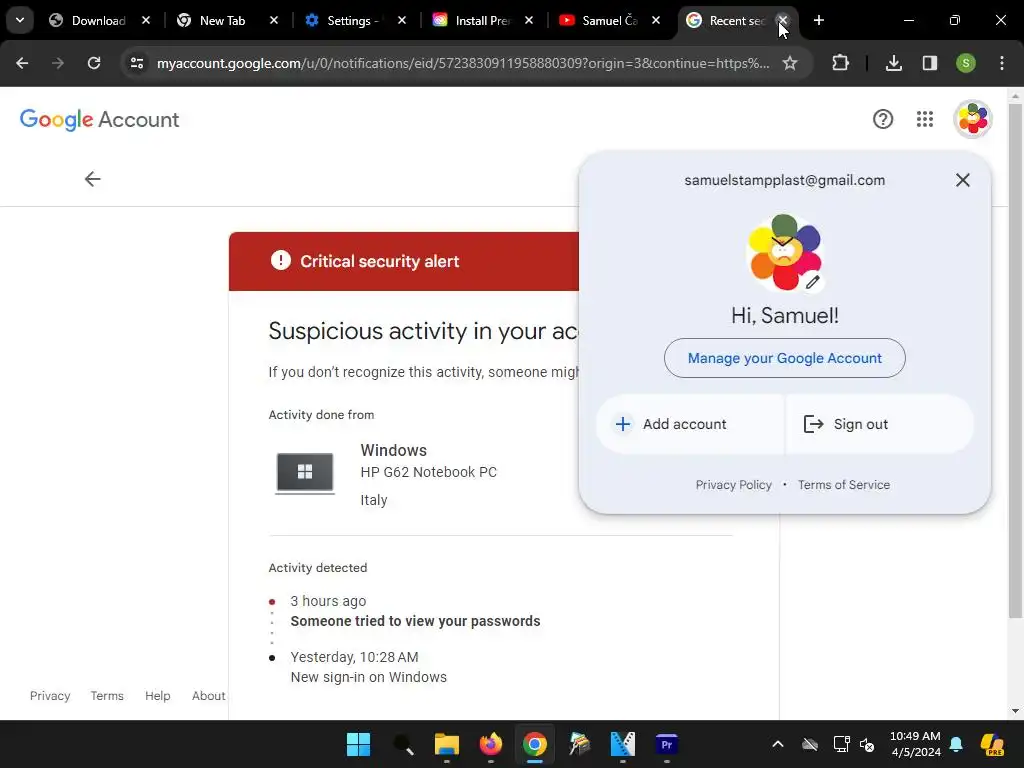This screenshot has width=1024, height=768.
Task: Open the Chrome profile S avatar
Action: point(966,63)
